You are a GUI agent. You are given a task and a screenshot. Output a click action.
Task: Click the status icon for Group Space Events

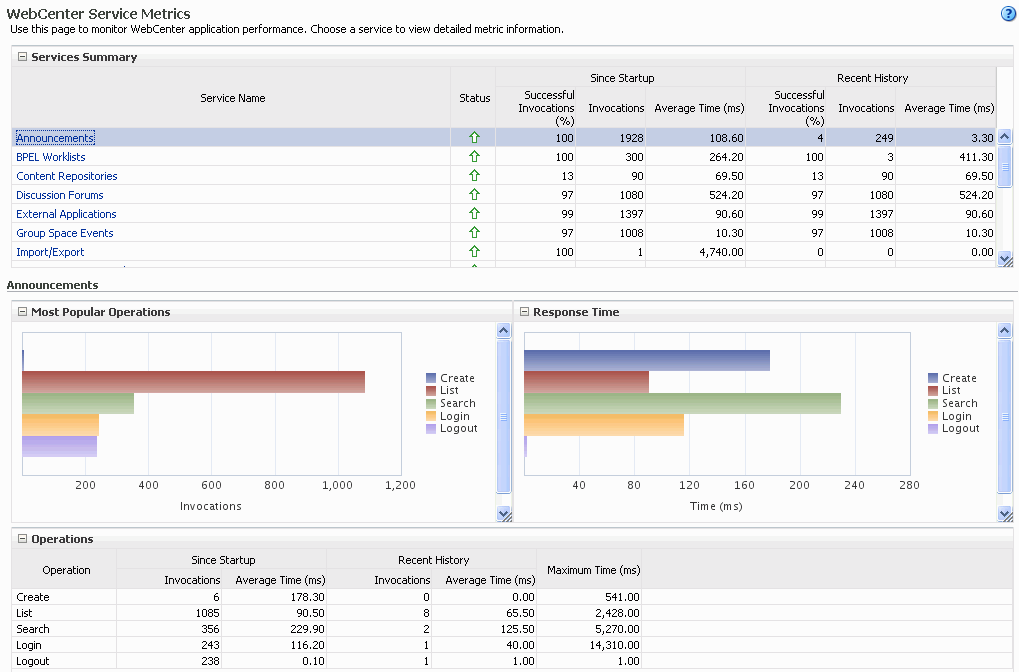tap(473, 232)
